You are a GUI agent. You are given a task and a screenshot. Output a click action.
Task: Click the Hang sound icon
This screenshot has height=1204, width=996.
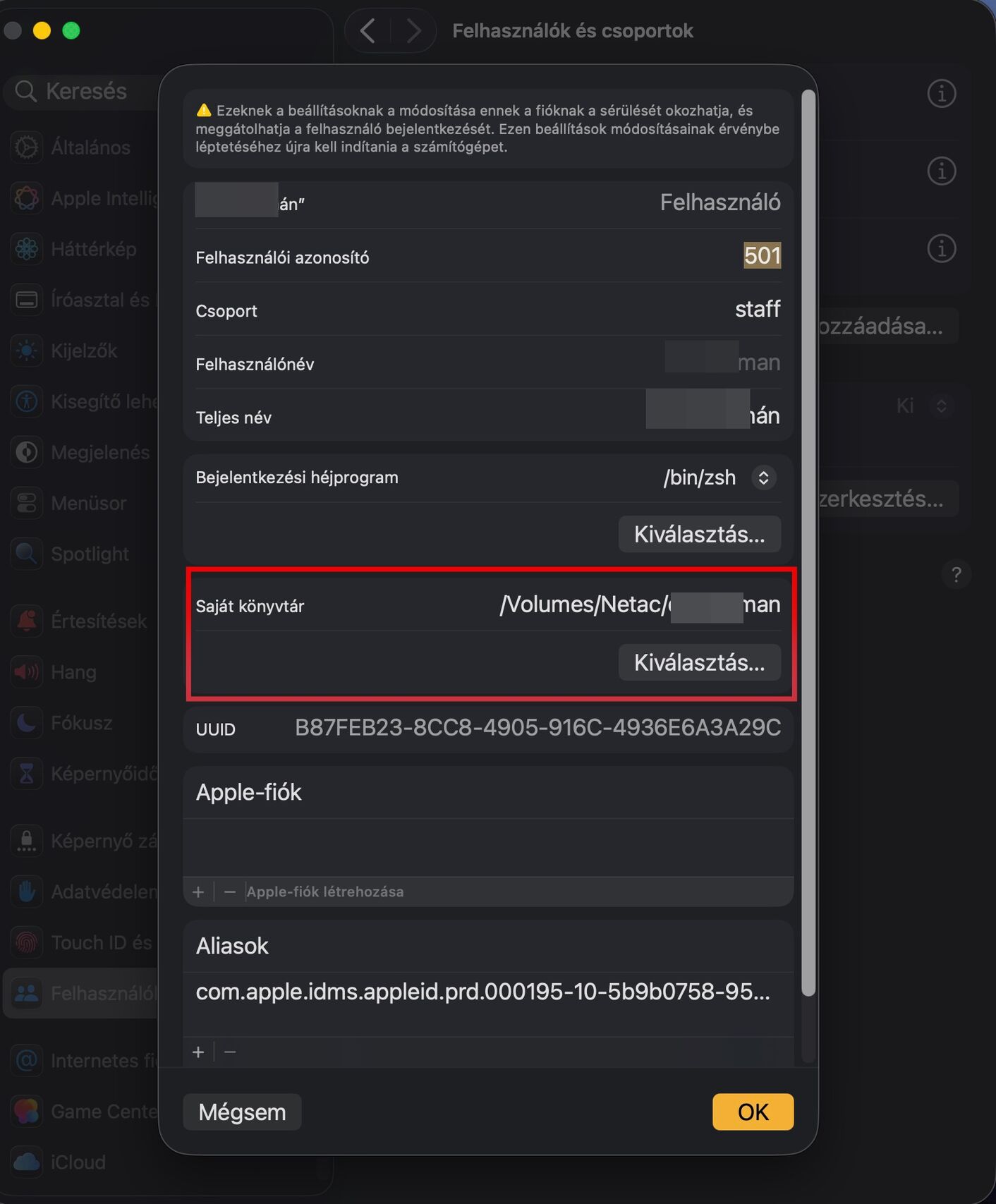click(x=27, y=671)
